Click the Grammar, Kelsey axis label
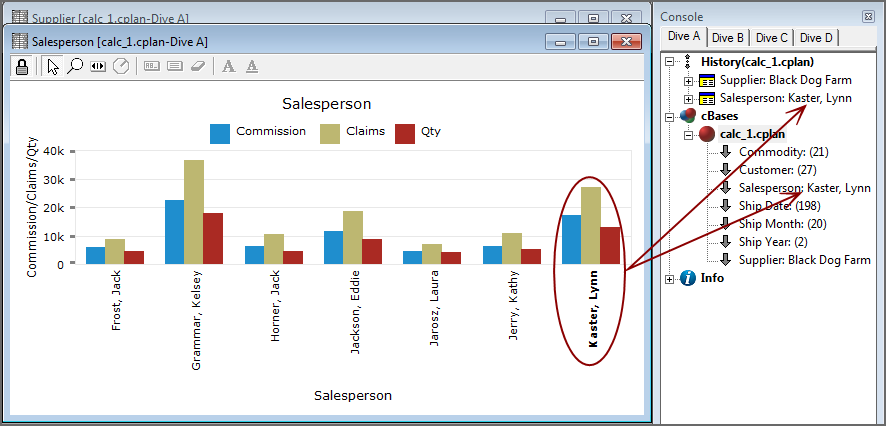This screenshot has width=886, height=426. (x=196, y=320)
